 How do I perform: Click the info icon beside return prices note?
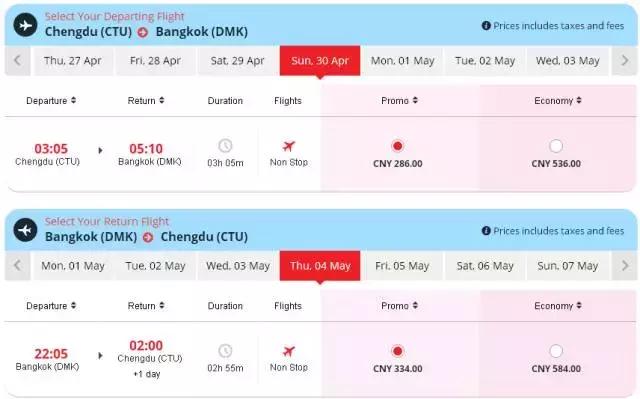pyautogui.click(x=486, y=231)
